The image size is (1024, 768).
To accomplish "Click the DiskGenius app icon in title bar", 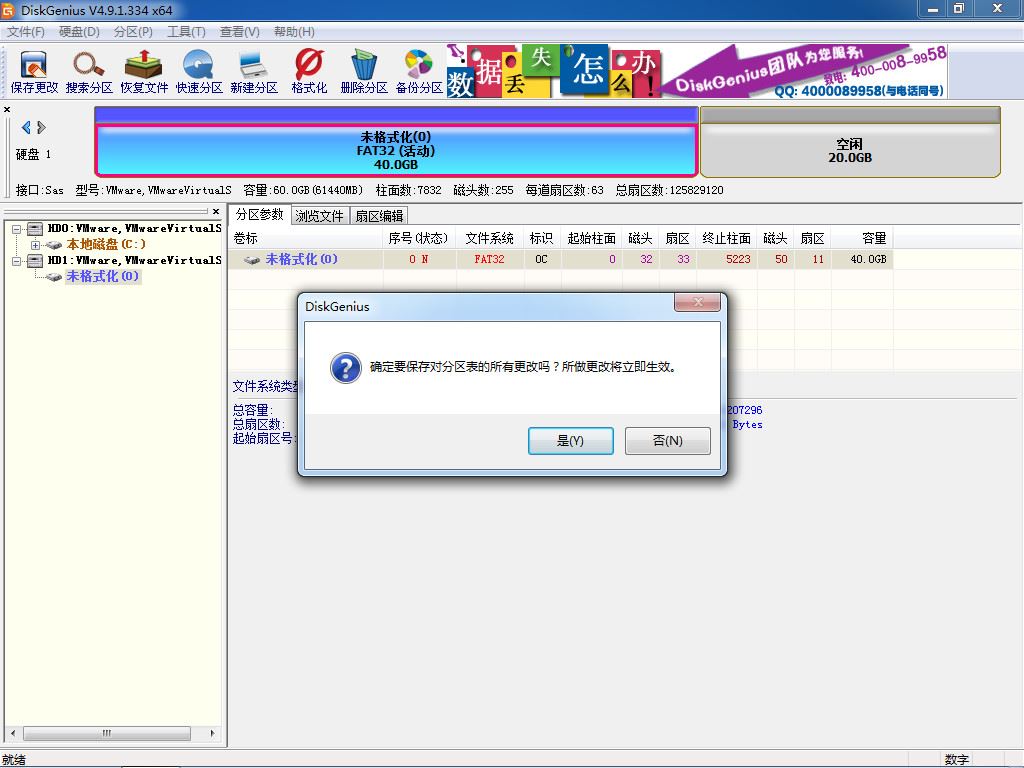I will [8, 10].
